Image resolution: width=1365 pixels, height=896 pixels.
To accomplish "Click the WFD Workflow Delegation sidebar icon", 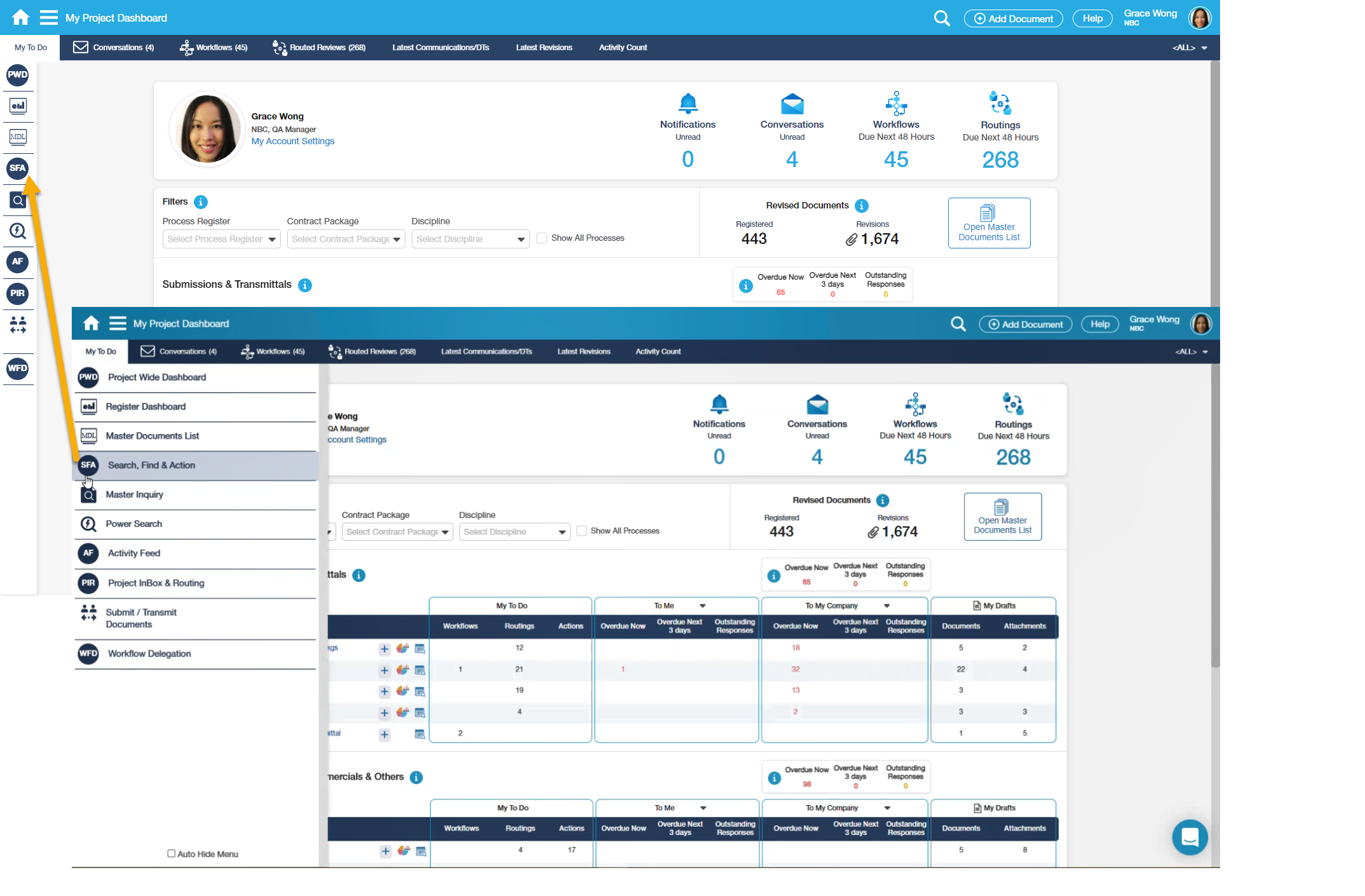I will tap(18, 369).
